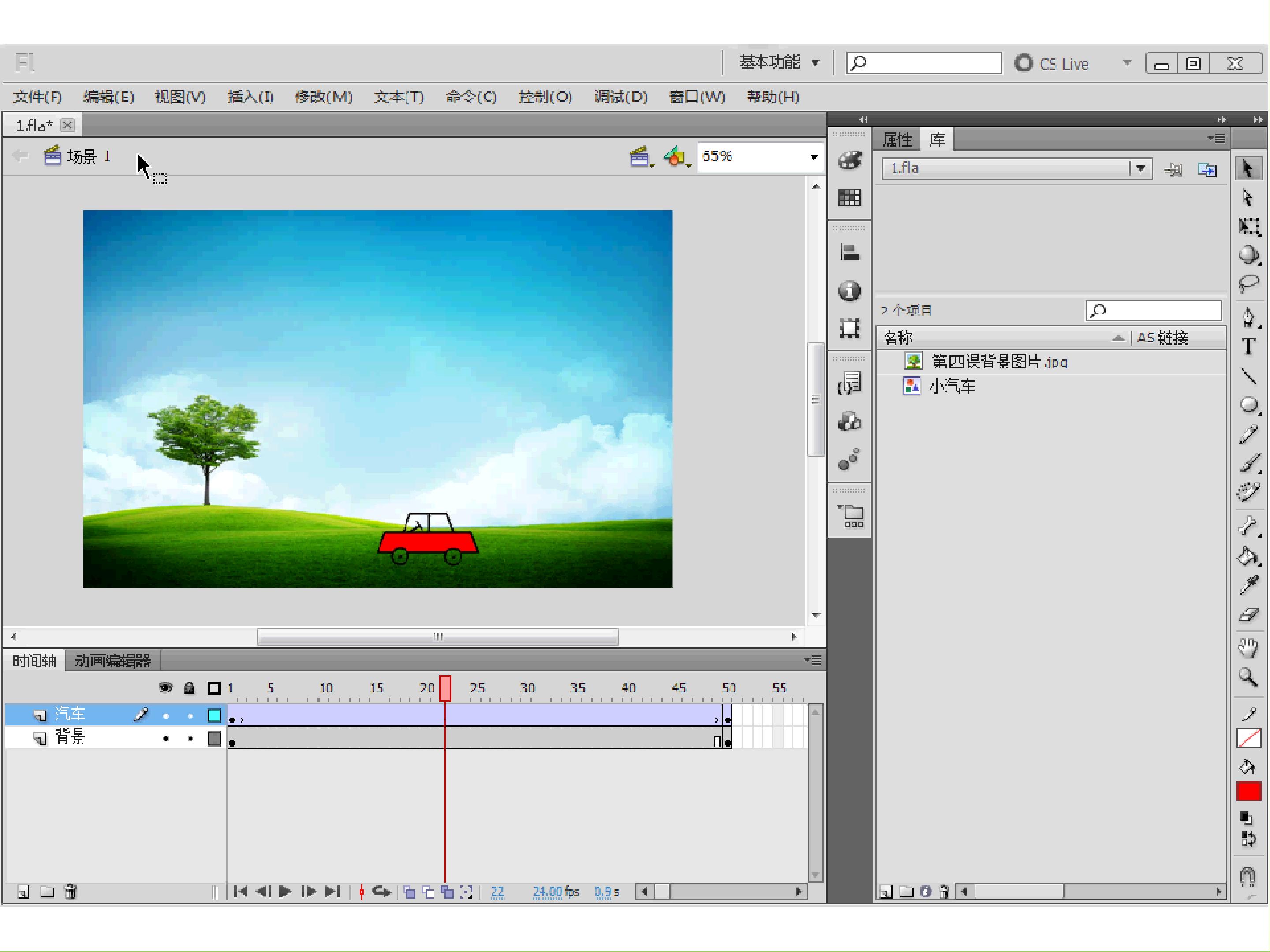Switch to the 属性 tab
The image size is (1270, 952).
point(897,139)
